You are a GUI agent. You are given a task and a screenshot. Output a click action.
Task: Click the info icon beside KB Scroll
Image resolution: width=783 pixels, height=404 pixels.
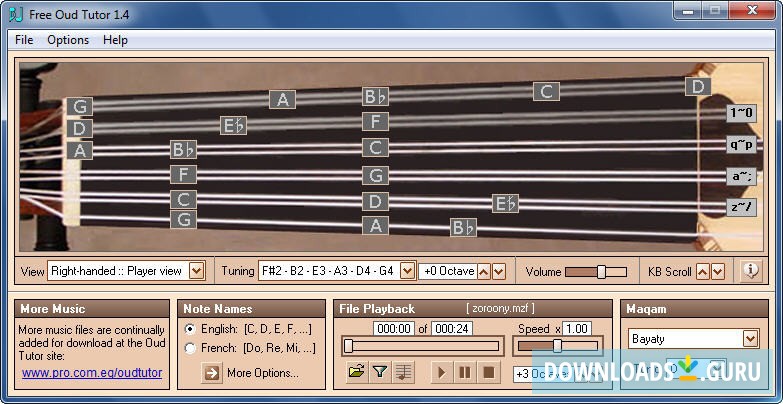(x=751, y=271)
